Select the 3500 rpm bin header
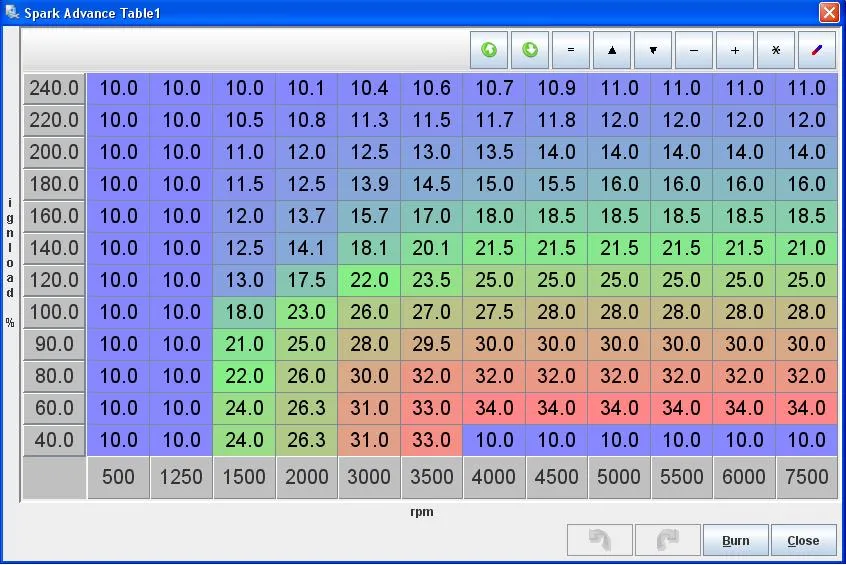Viewport: 846px width, 565px height. tap(432, 477)
